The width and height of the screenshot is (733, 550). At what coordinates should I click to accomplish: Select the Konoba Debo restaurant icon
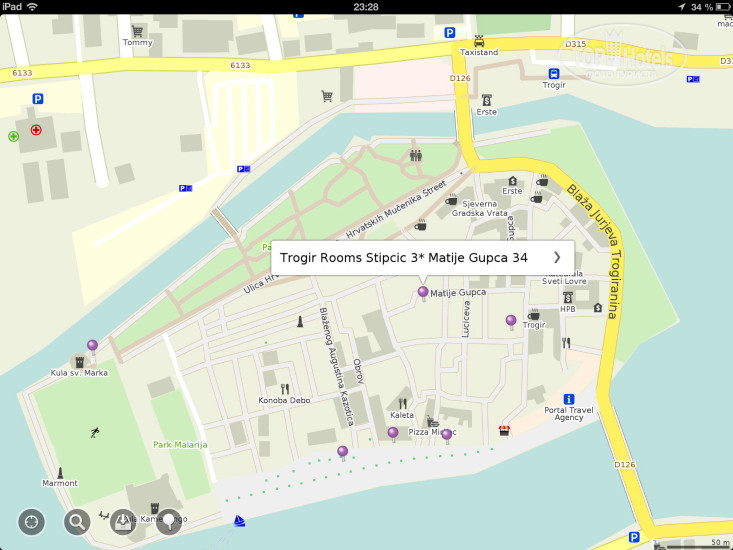[x=285, y=389]
